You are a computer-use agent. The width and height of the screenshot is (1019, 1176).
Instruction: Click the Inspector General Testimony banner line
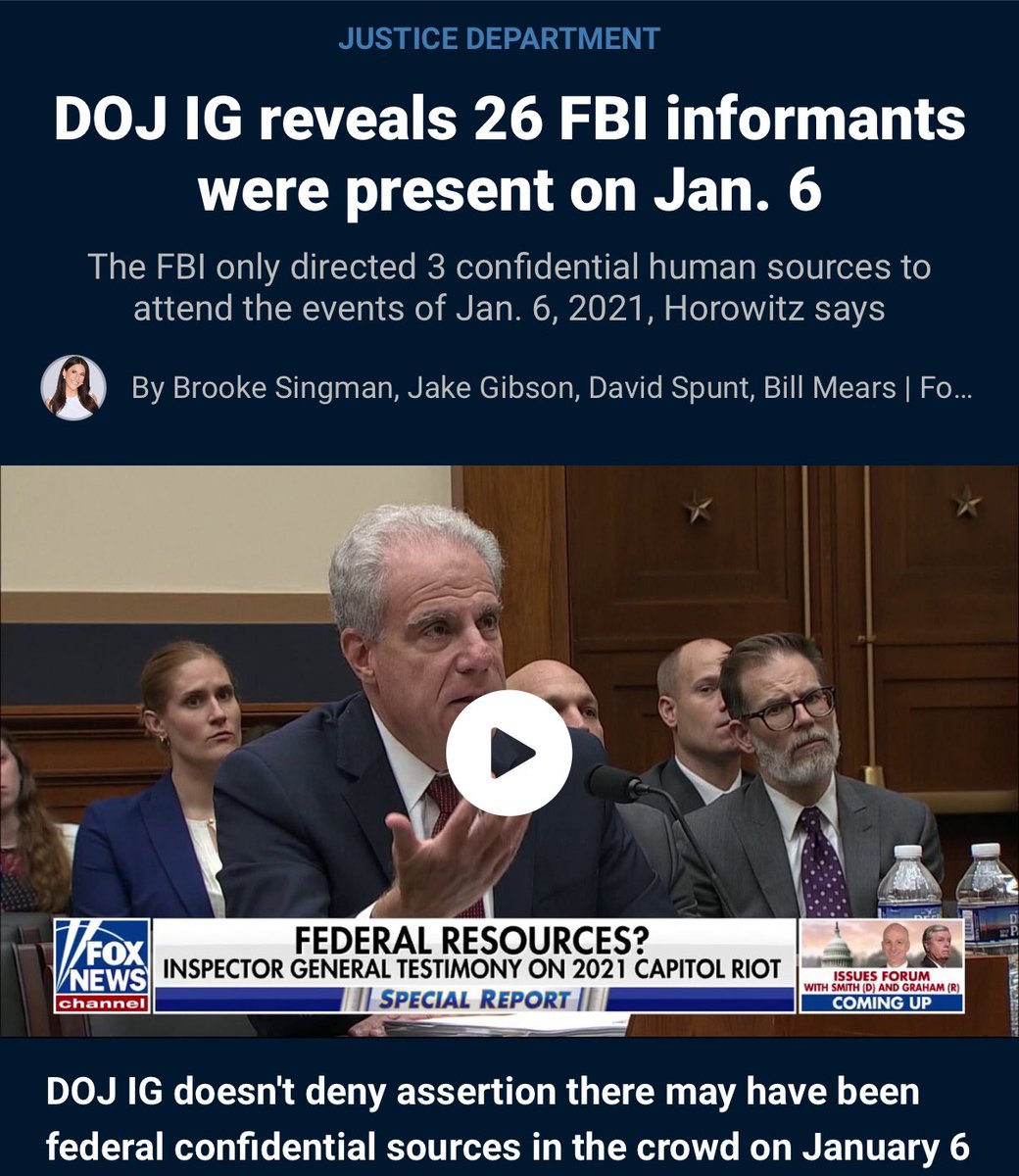coord(472,969)
